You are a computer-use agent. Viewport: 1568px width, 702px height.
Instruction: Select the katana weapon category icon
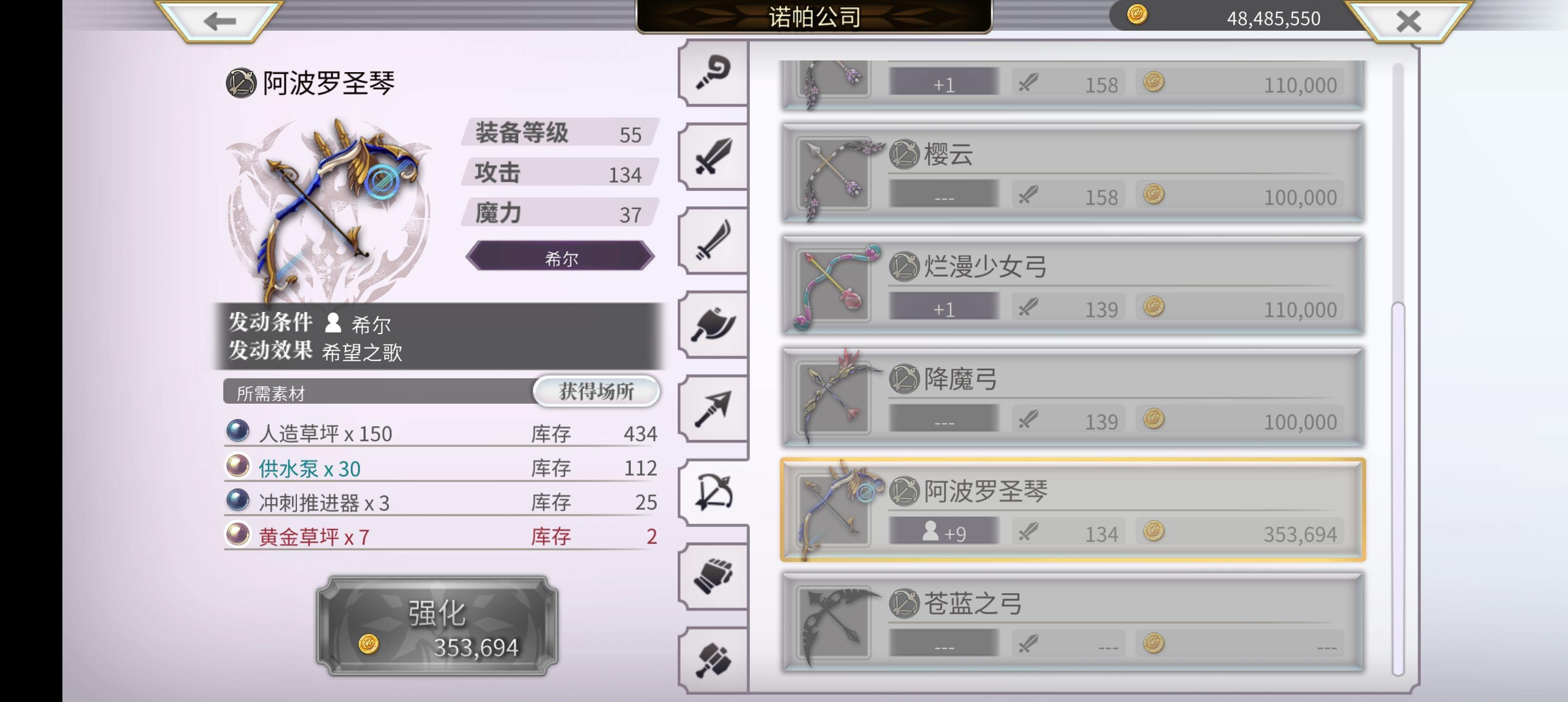713,240
